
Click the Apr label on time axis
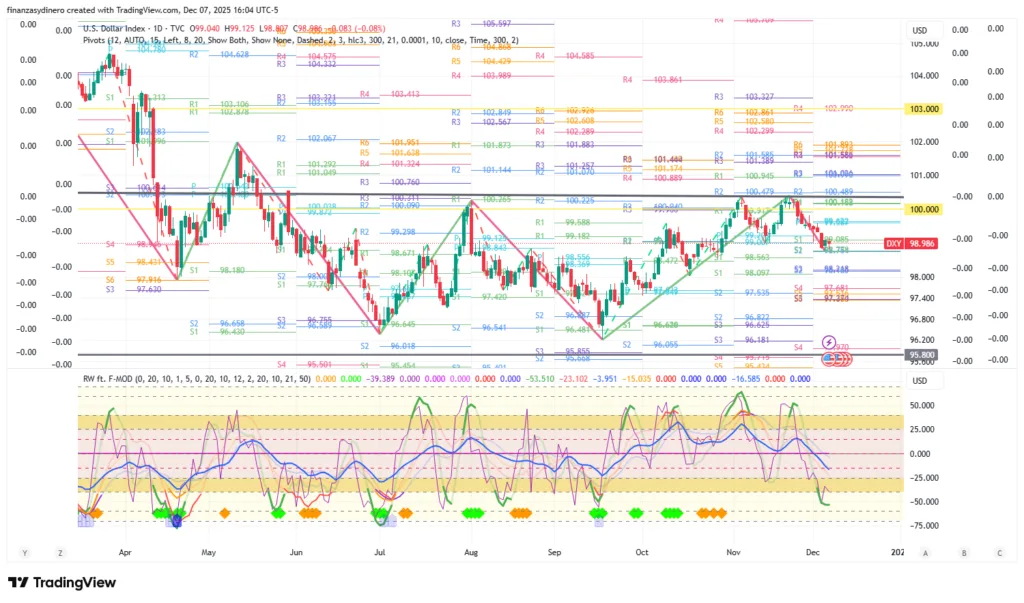124,552
